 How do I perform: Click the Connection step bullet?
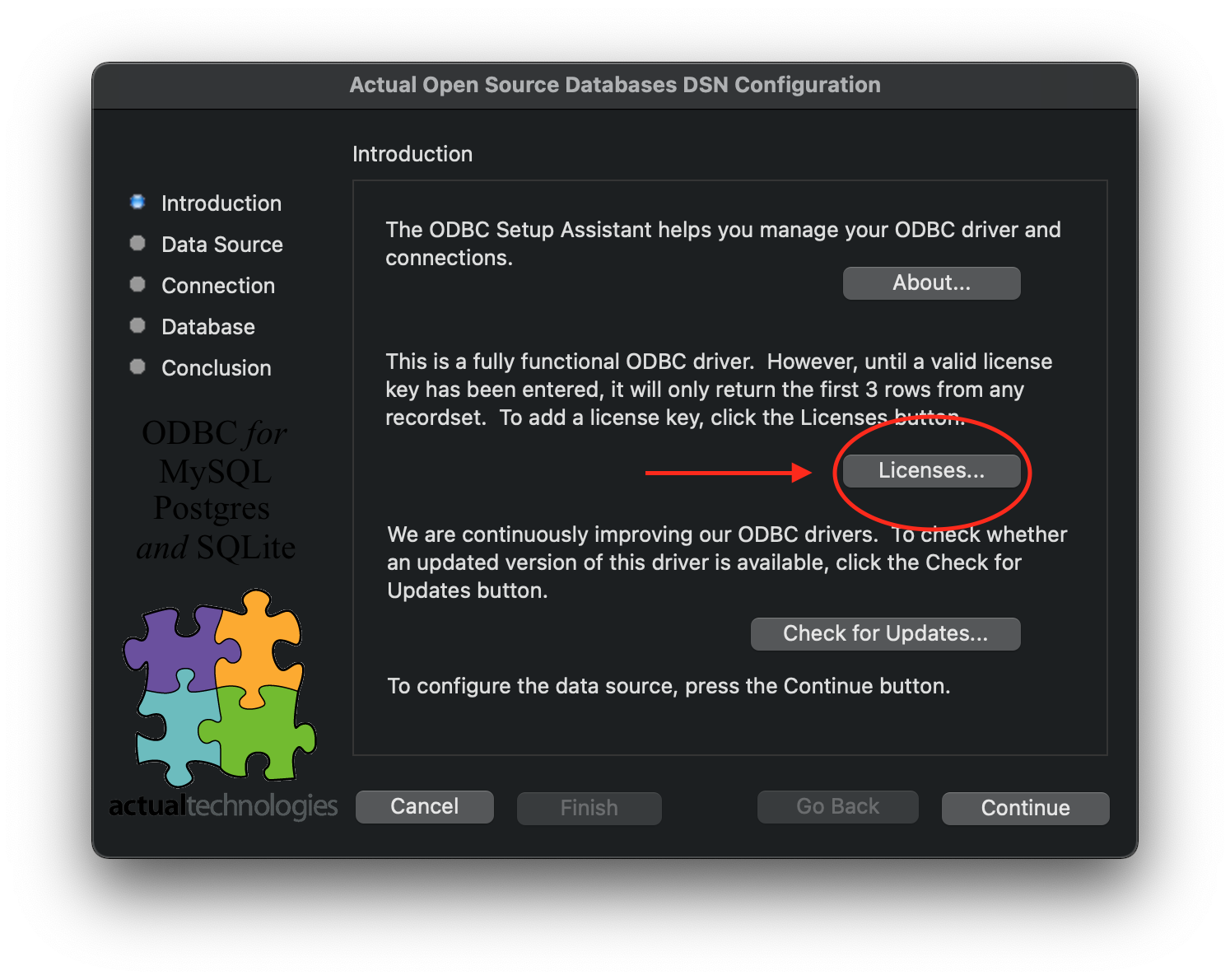coord(137,284)
